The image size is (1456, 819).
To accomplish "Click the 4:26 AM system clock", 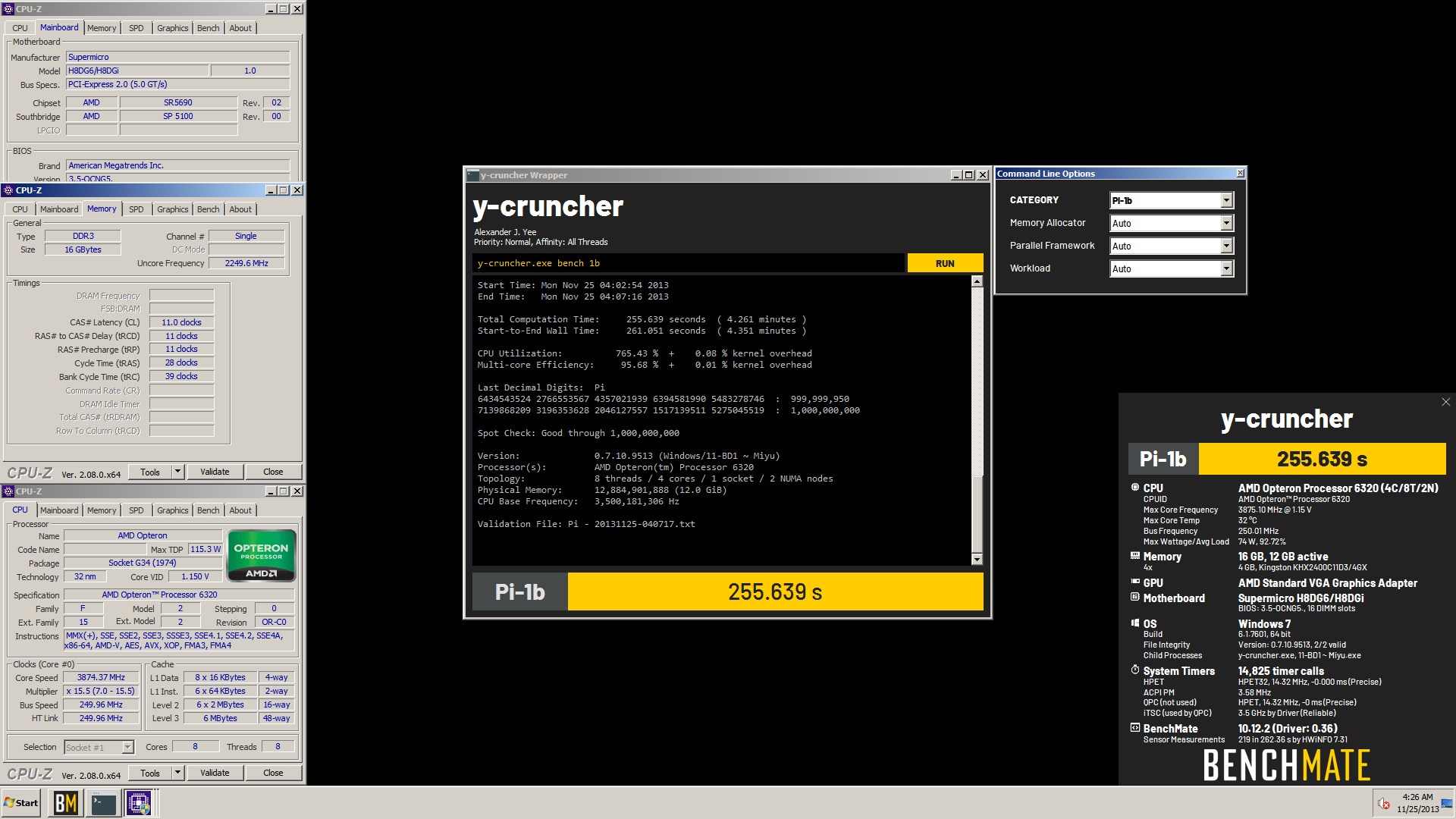I will [1417, 797].
